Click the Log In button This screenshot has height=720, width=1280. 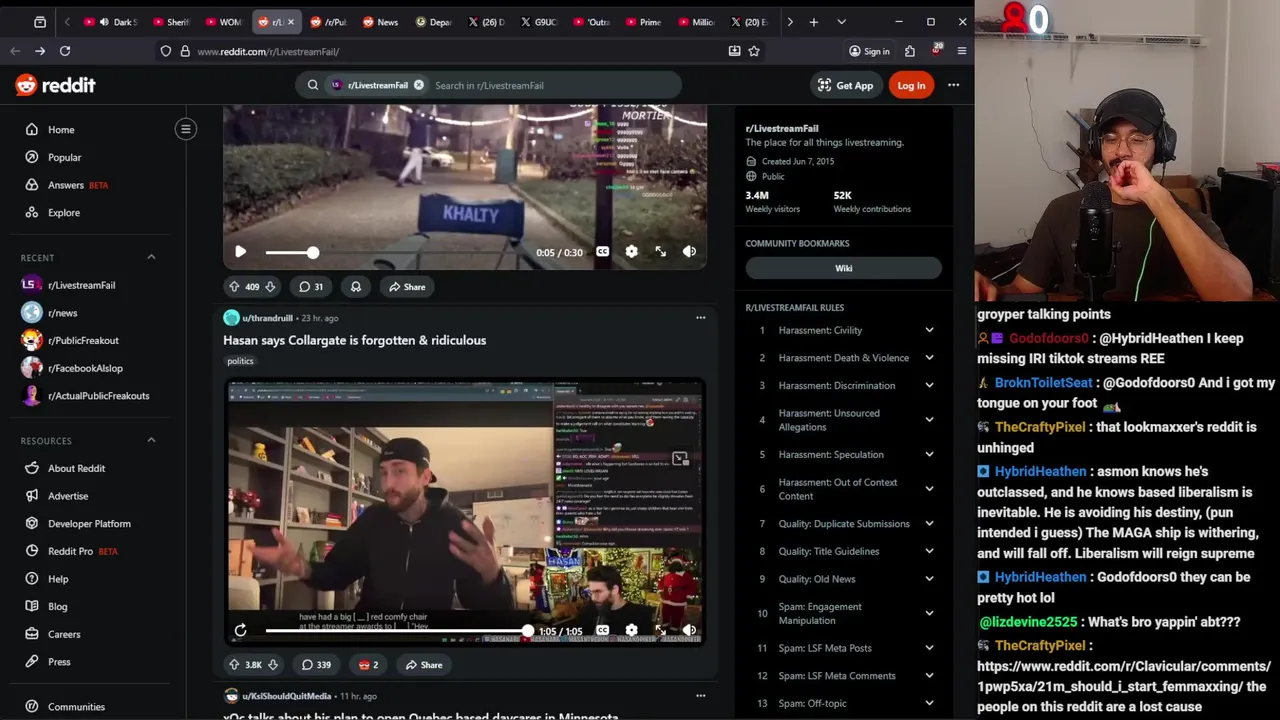tap(911, 85)
